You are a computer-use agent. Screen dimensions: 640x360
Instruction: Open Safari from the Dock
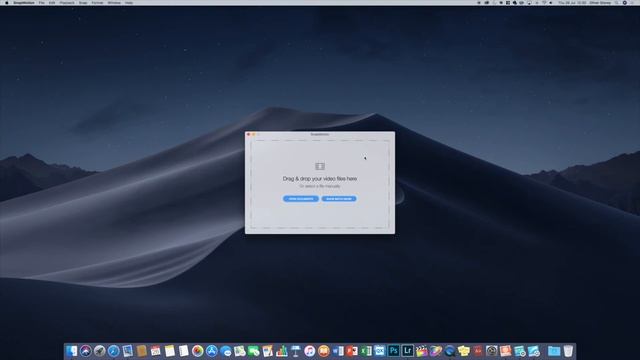coord(113,351)
